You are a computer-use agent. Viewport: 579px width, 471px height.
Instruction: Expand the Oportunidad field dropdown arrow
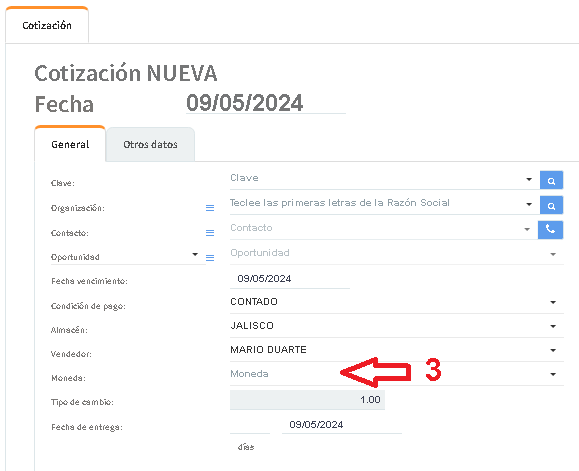pos(553,254)
